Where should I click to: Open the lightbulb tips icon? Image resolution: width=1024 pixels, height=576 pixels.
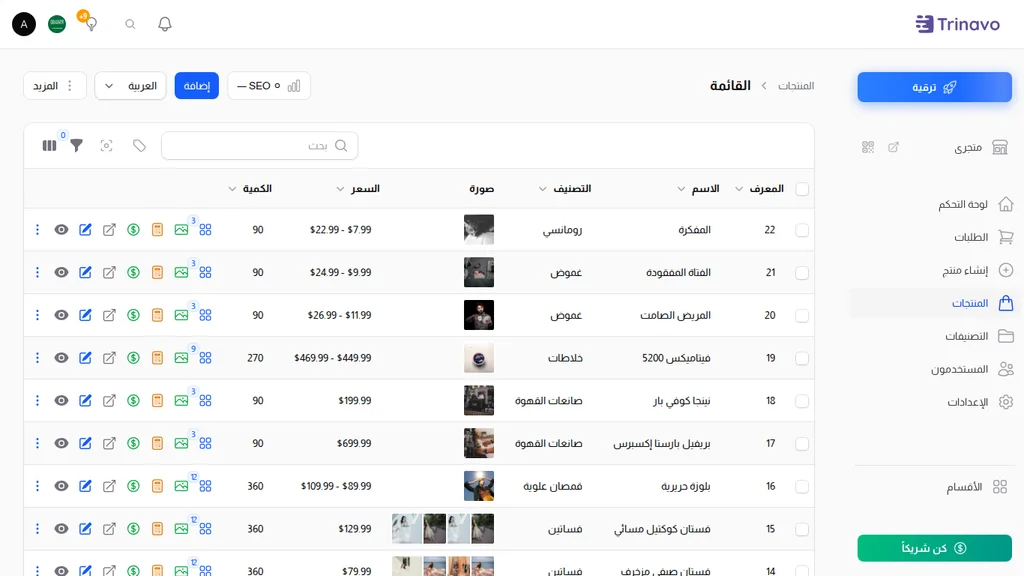[x=91, y=24]
